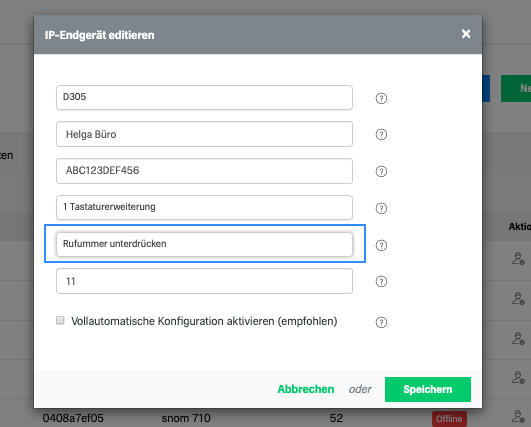531x427 pixels.
Task: Open help icon beside Tastaturerweiterung dropdown
Action: pyautogui.click(x=381, y=208)
